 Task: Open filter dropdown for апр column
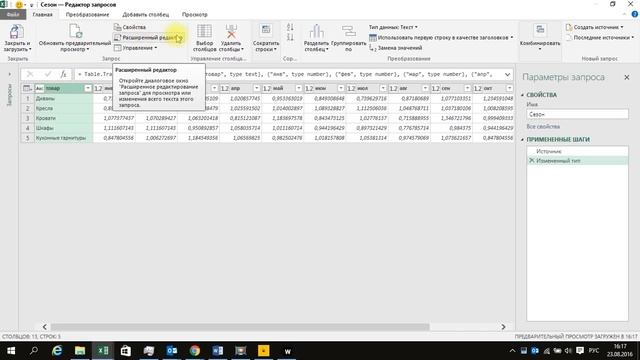(256, 88)
